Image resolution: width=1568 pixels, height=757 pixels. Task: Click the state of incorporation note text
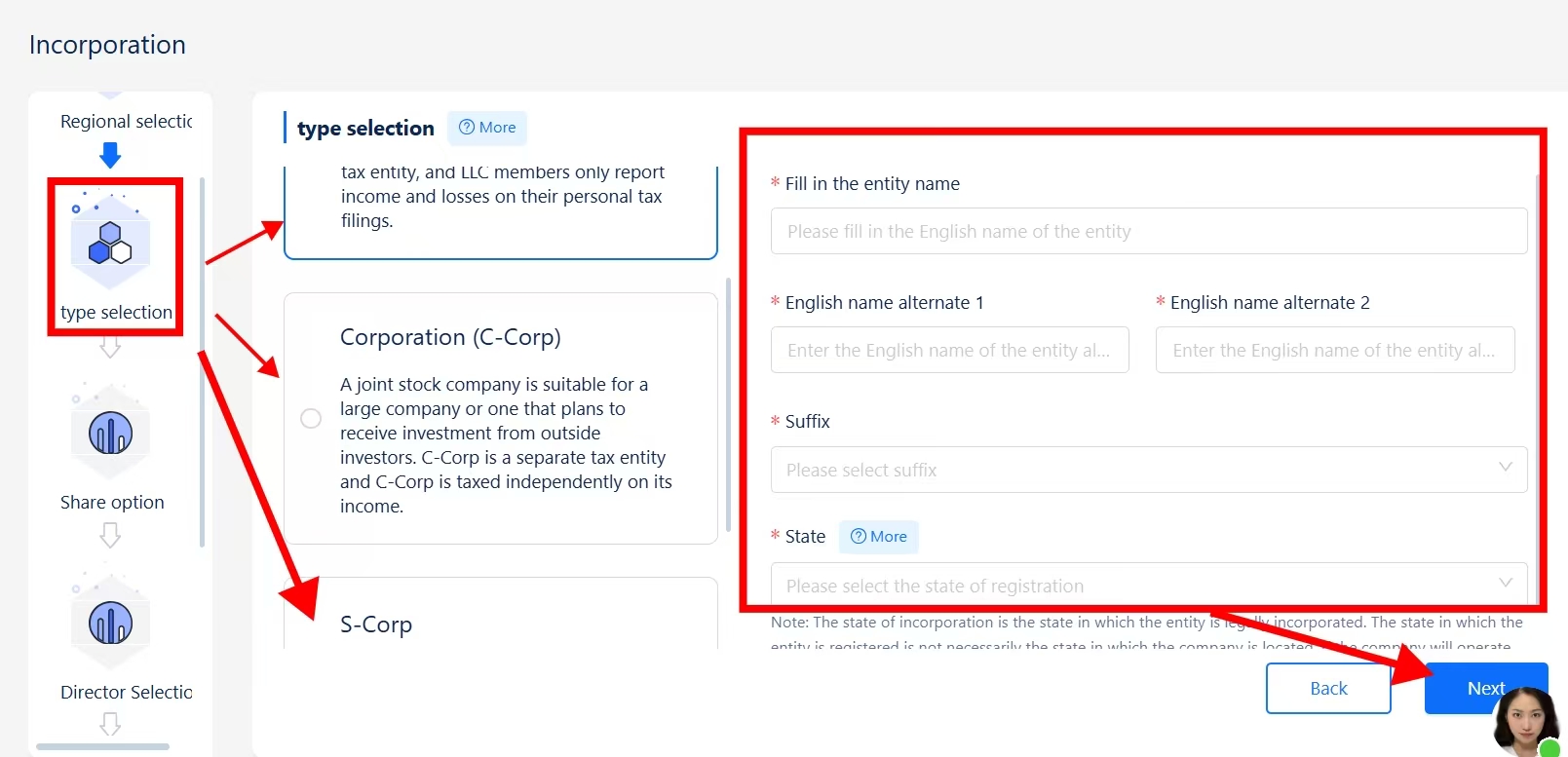1147,634
